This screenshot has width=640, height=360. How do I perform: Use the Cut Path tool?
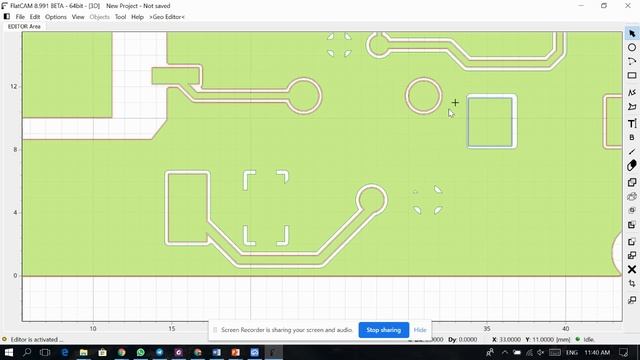632,242
